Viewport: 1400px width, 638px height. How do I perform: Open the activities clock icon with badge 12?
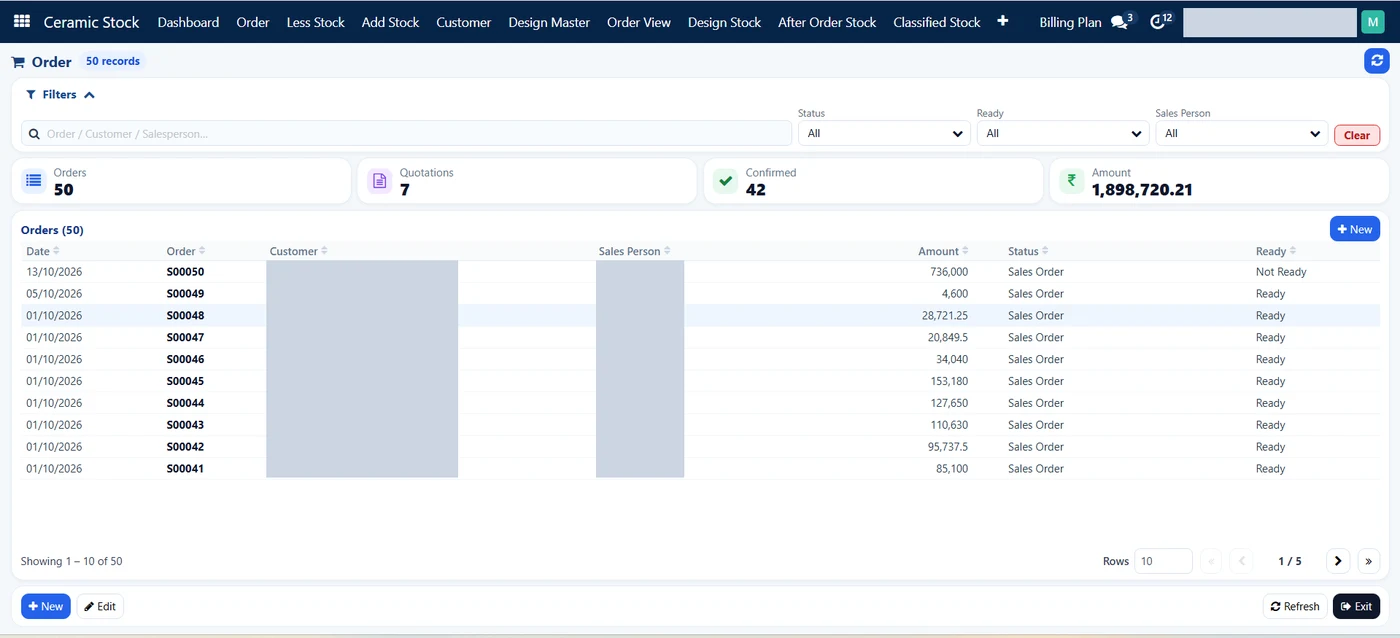[x=1160, y=21]
